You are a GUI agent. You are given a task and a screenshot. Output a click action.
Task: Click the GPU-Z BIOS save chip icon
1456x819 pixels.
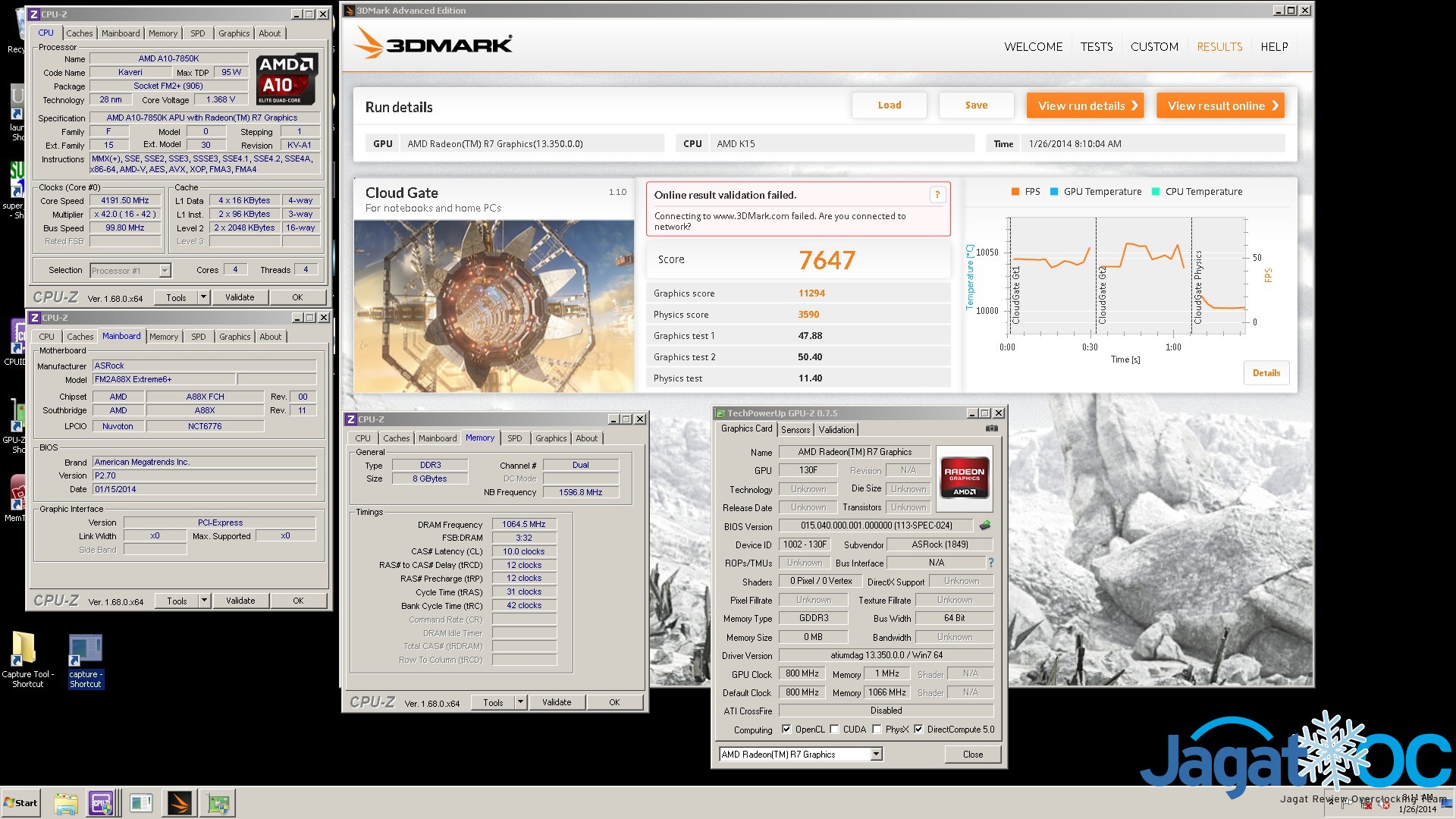point(985,525)
